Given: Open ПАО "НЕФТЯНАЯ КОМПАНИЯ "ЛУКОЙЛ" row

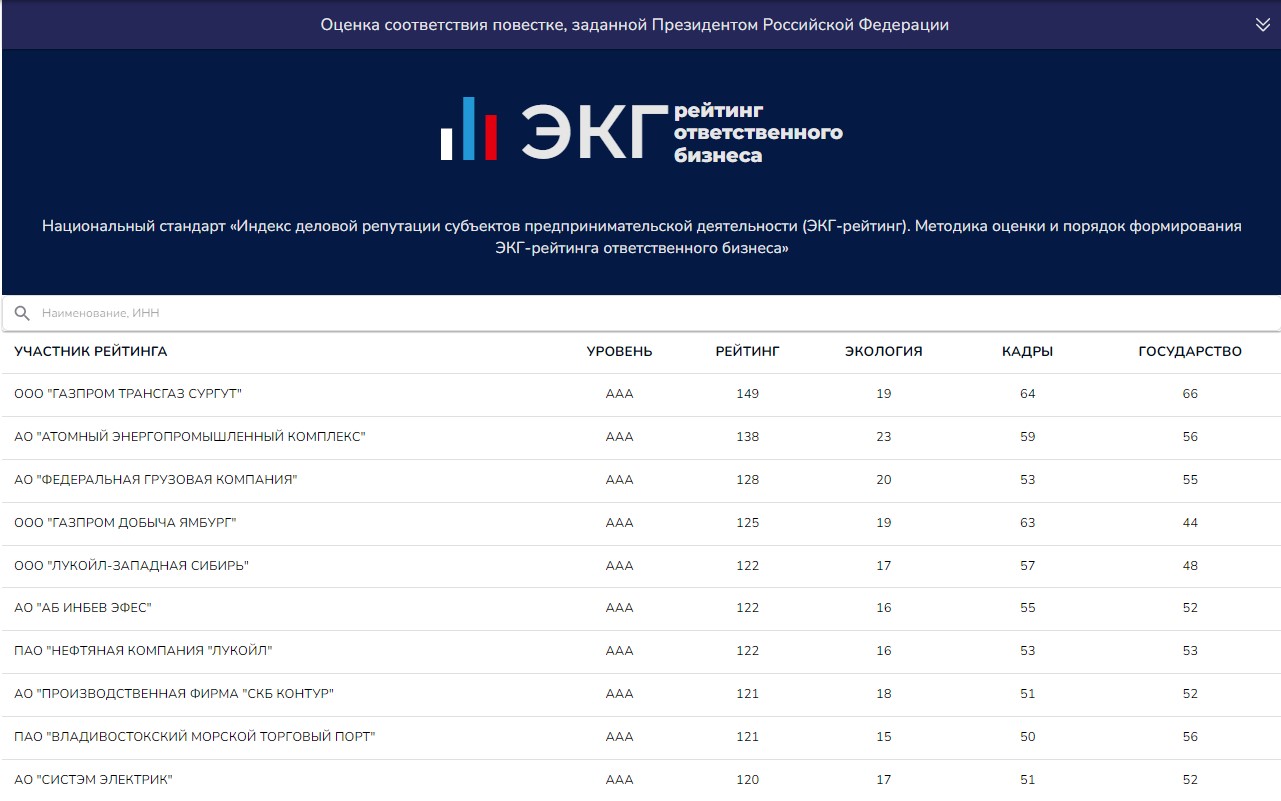Looking at the screenshot, I should pyautogui.click(x=641, y=651).
